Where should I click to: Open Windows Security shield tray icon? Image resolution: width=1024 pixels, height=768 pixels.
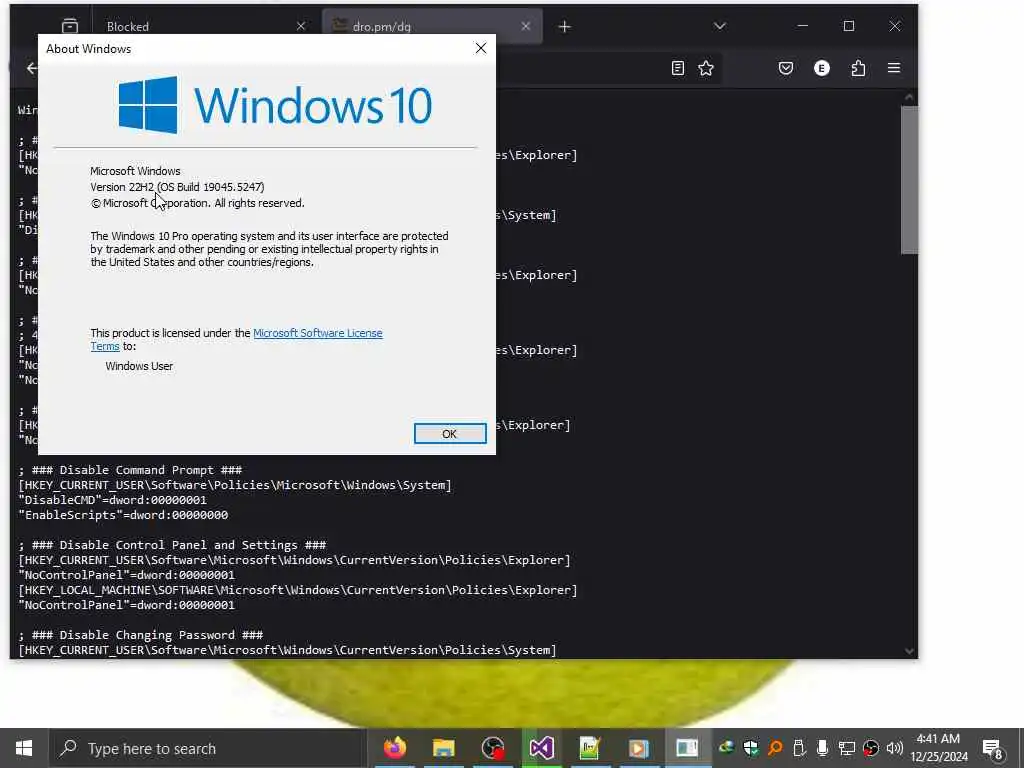coord(751,748)
